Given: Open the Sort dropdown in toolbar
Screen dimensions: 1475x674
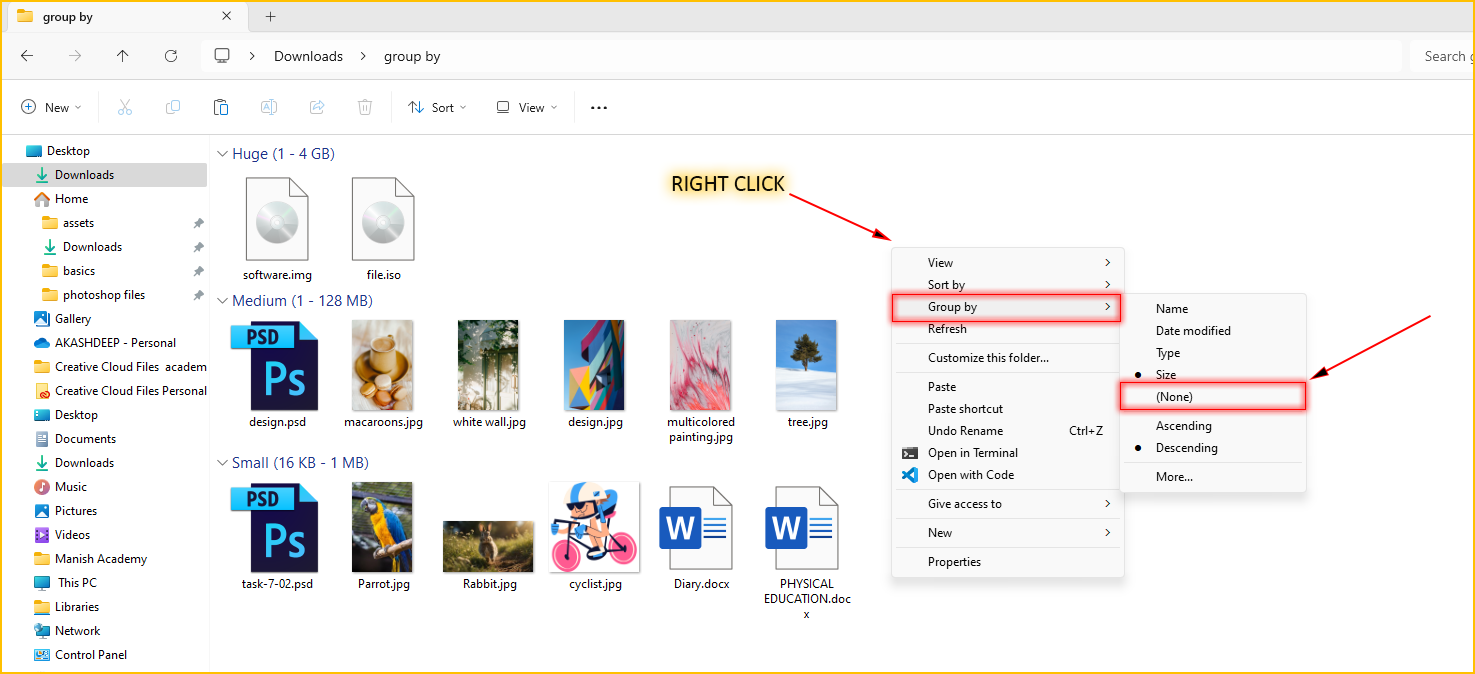Looking at the screenshot, I should click(437, 107).
